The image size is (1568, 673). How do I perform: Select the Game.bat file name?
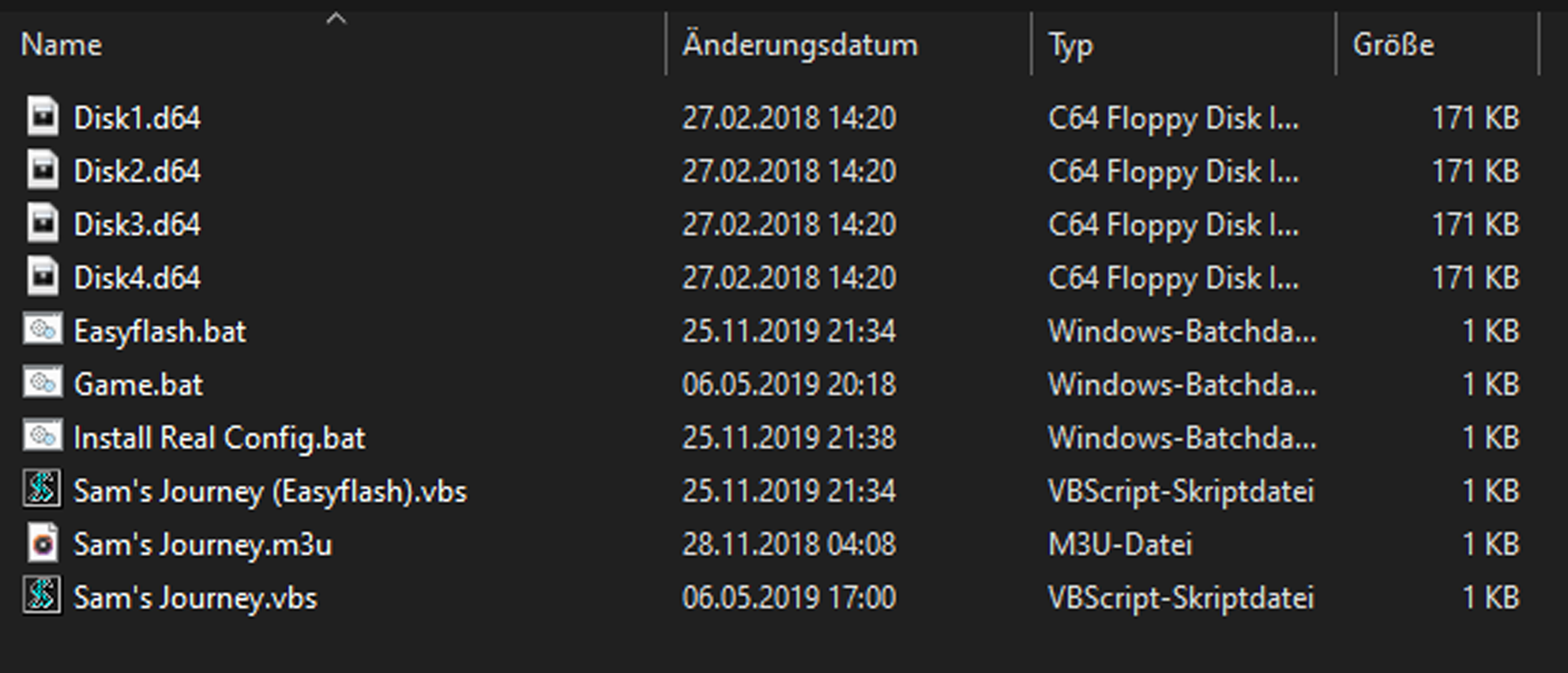point(138,385)
